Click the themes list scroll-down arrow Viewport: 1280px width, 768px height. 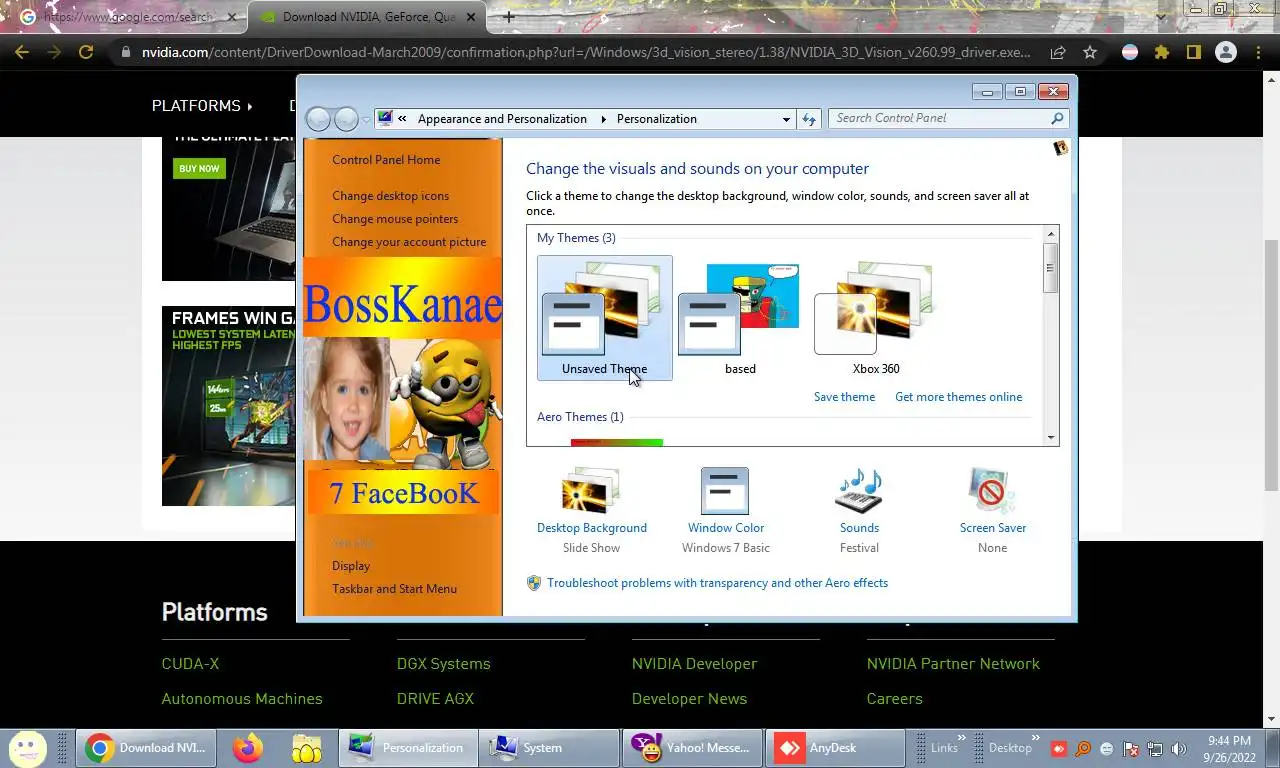[x=1050, y=437]
